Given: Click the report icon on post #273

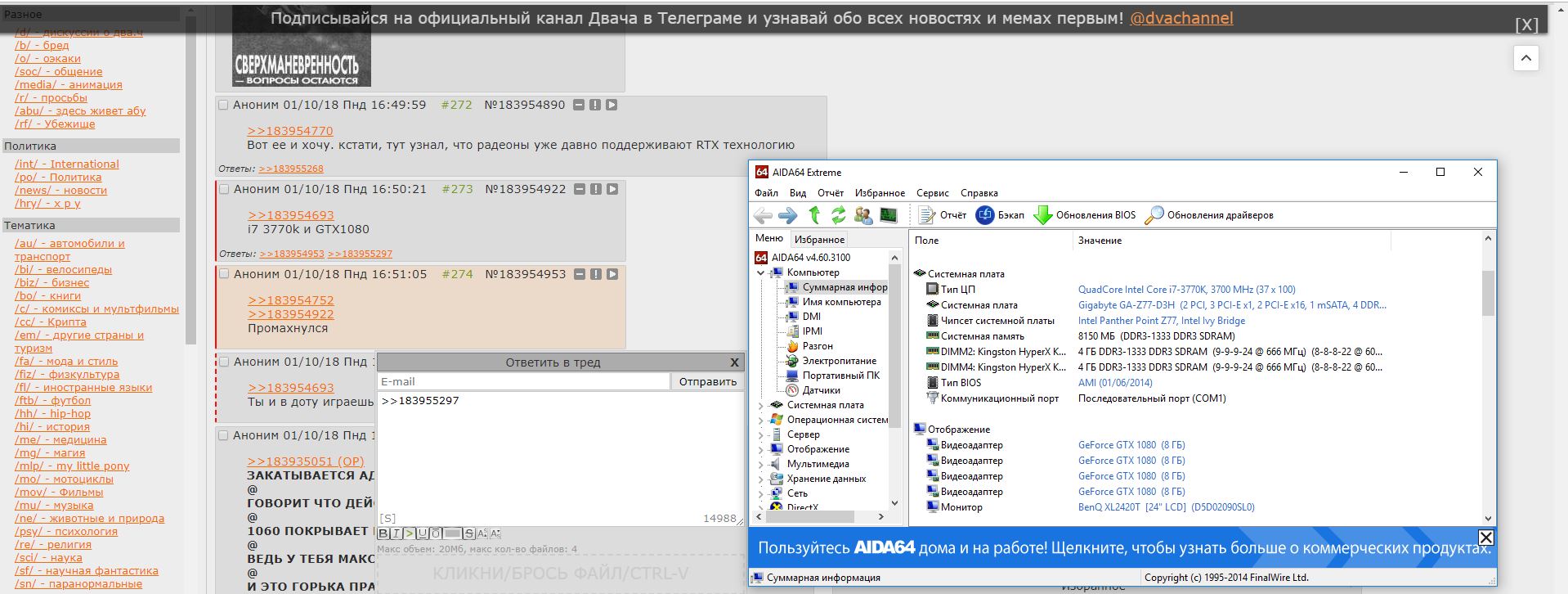Looking at the screenshot, I should tap(596, 189).
